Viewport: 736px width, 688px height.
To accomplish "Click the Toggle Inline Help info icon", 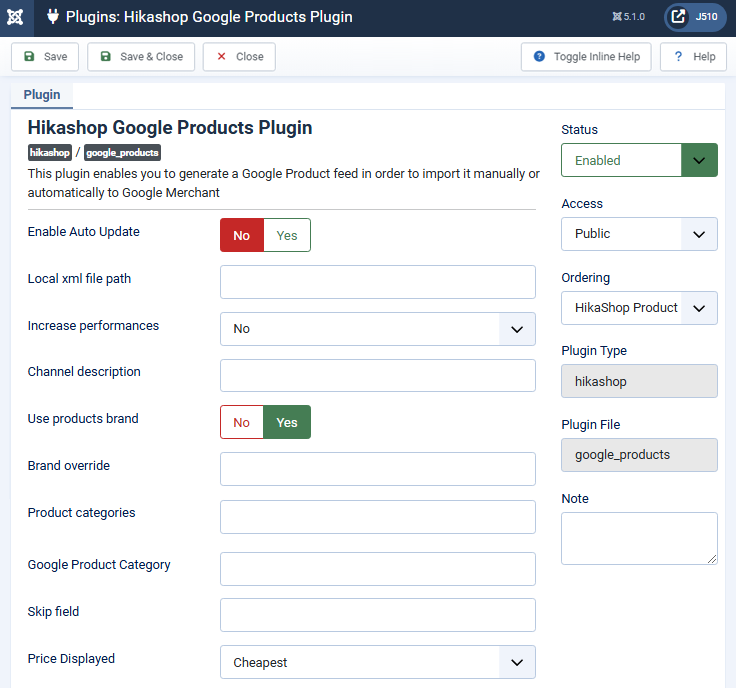I will coord(539,56).
